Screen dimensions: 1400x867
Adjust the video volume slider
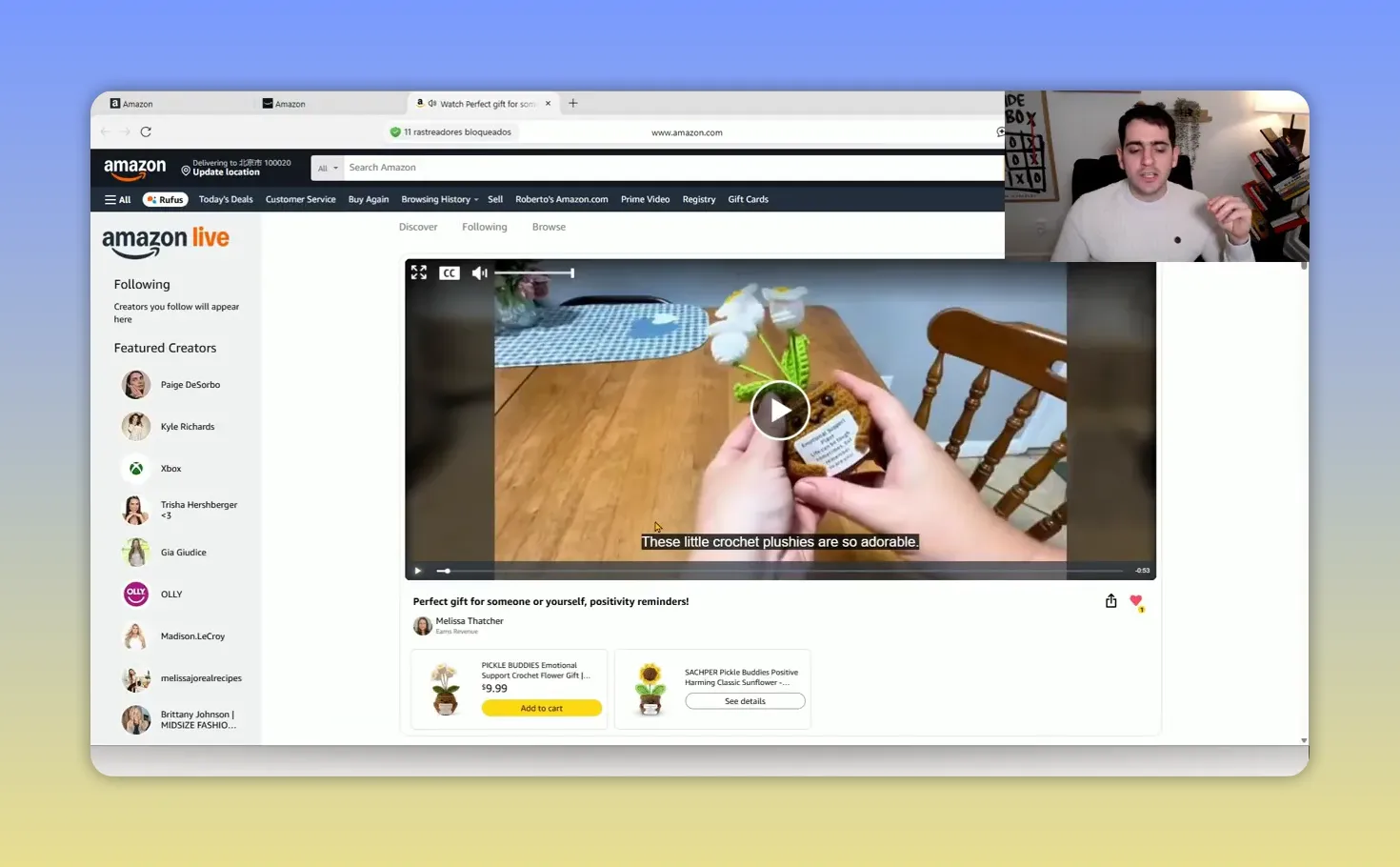coord(534,273)
